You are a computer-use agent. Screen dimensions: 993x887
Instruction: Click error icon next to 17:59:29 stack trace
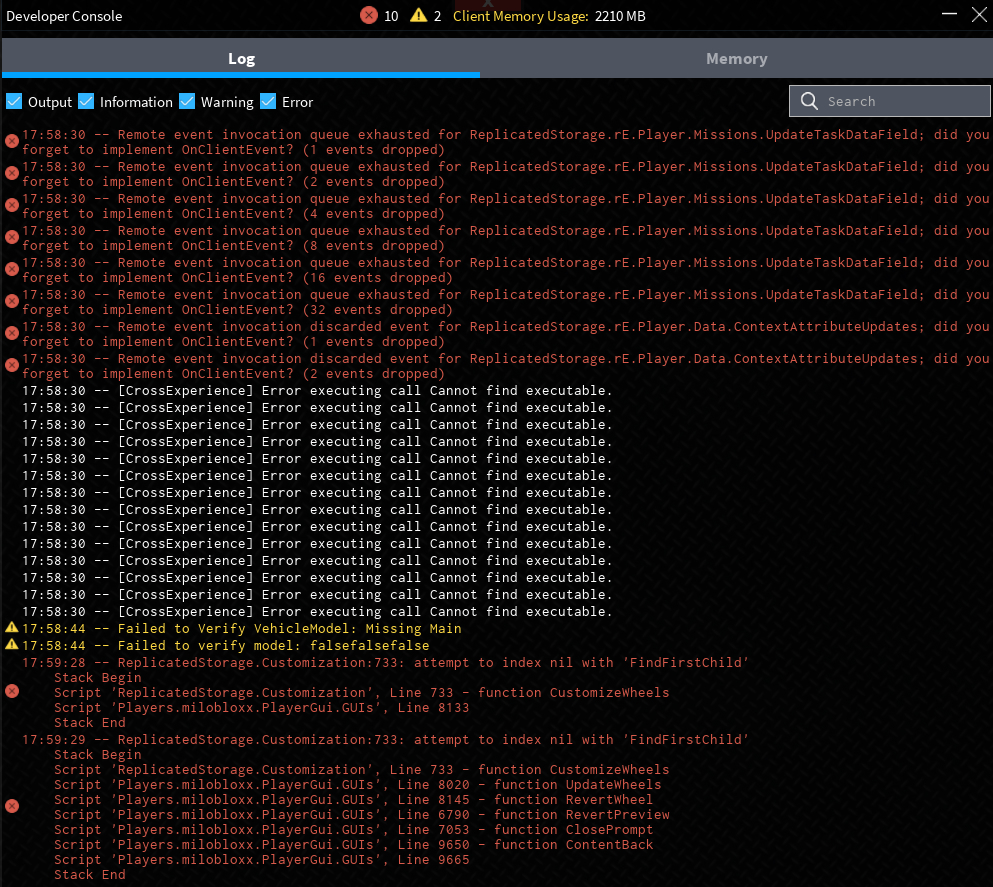click(12, 806)
